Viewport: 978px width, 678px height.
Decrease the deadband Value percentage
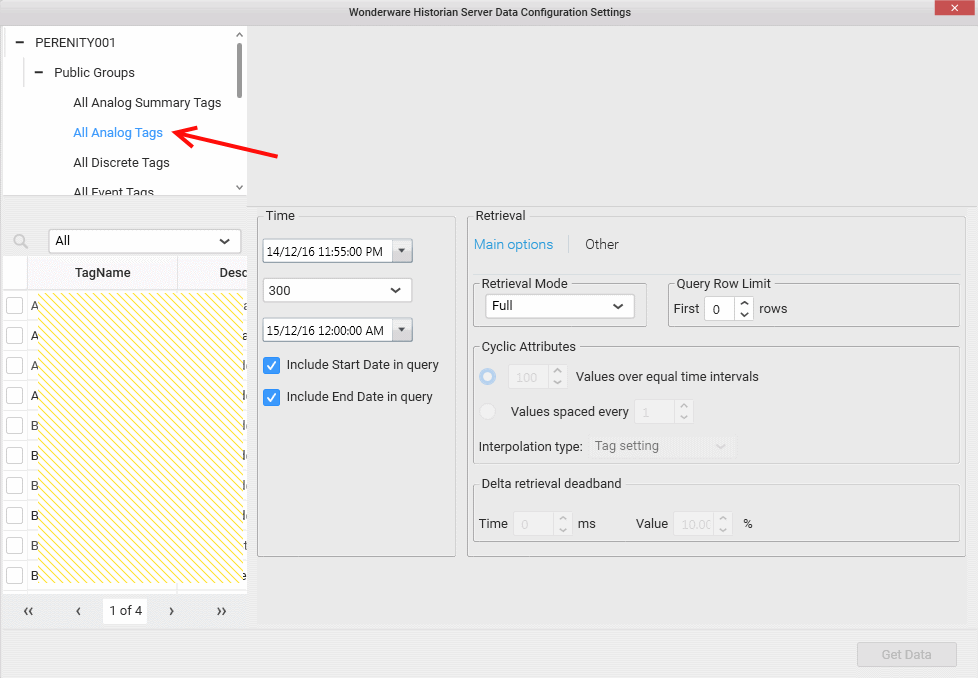point(723,530)
